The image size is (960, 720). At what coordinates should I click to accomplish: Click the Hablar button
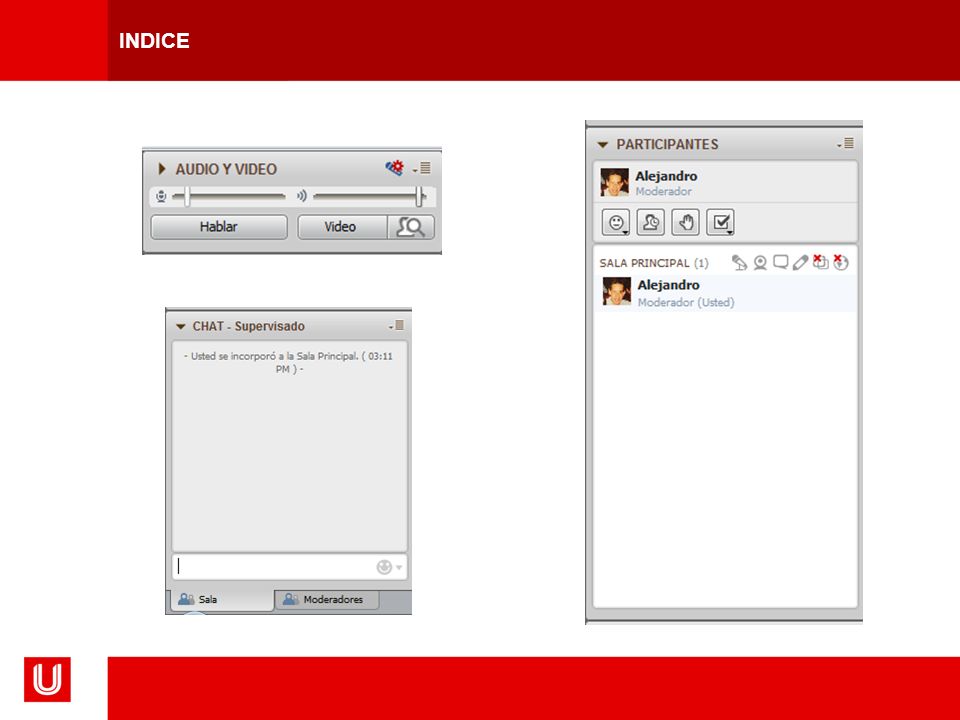tap(219, 227)
